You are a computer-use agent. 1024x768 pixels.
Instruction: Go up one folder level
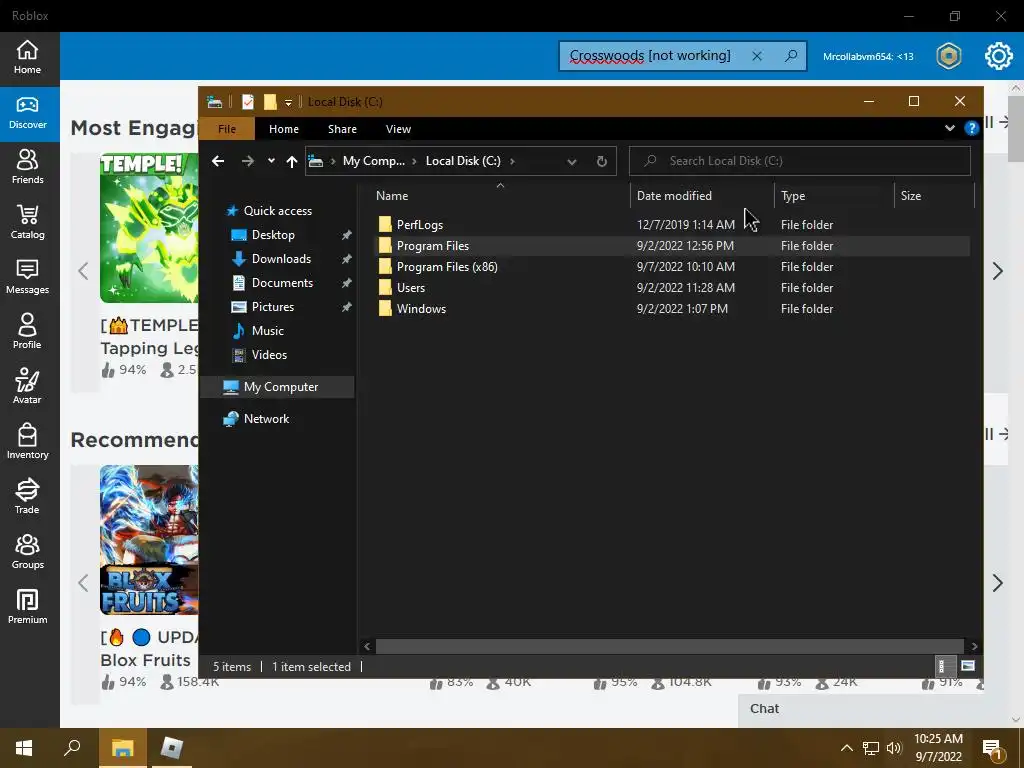pos(292,161)
